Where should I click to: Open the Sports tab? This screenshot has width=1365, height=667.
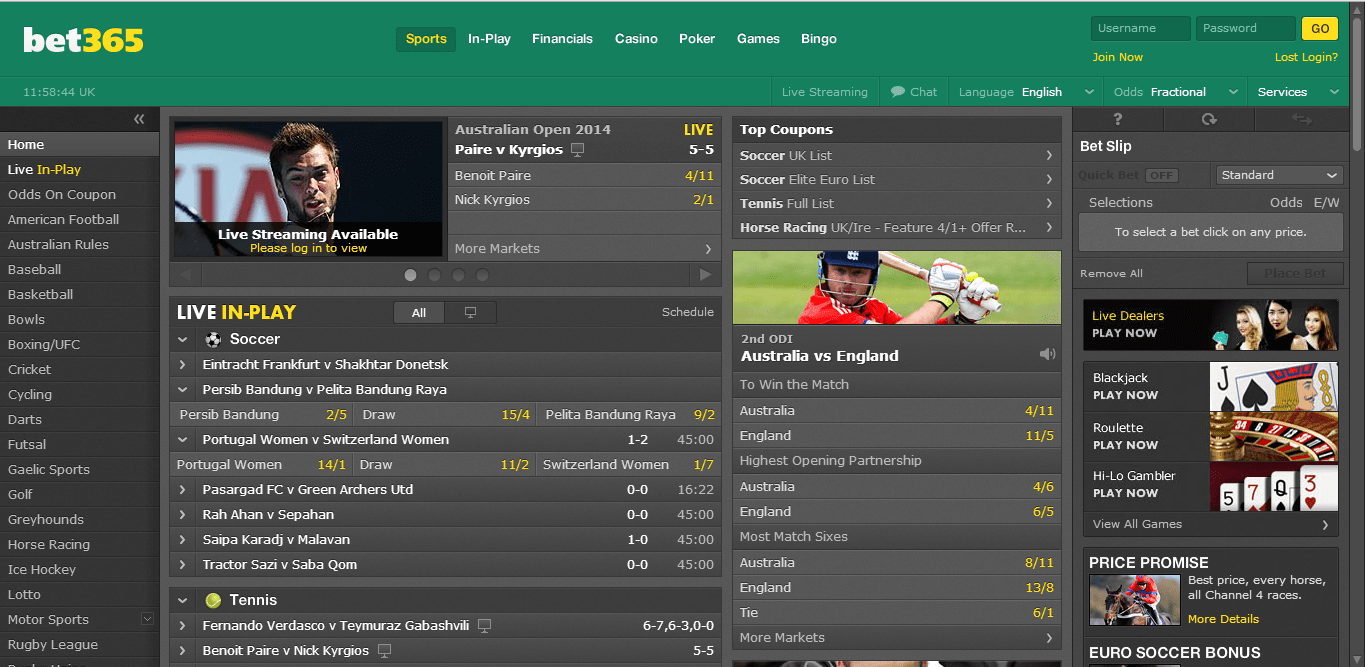(x=426, y=39)
